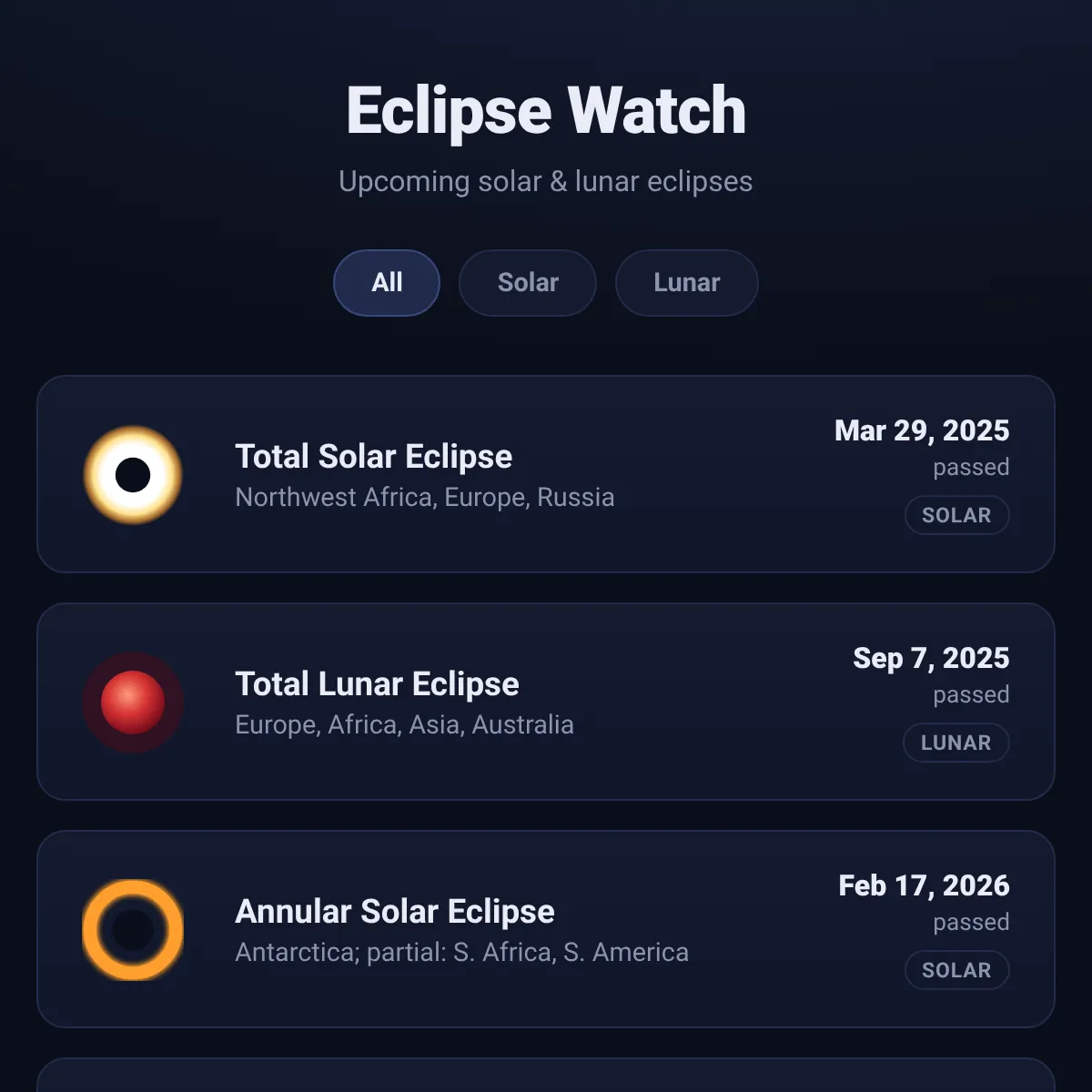
Task: Click the Eclipse Watch page heading
Action: pos(546,111)
